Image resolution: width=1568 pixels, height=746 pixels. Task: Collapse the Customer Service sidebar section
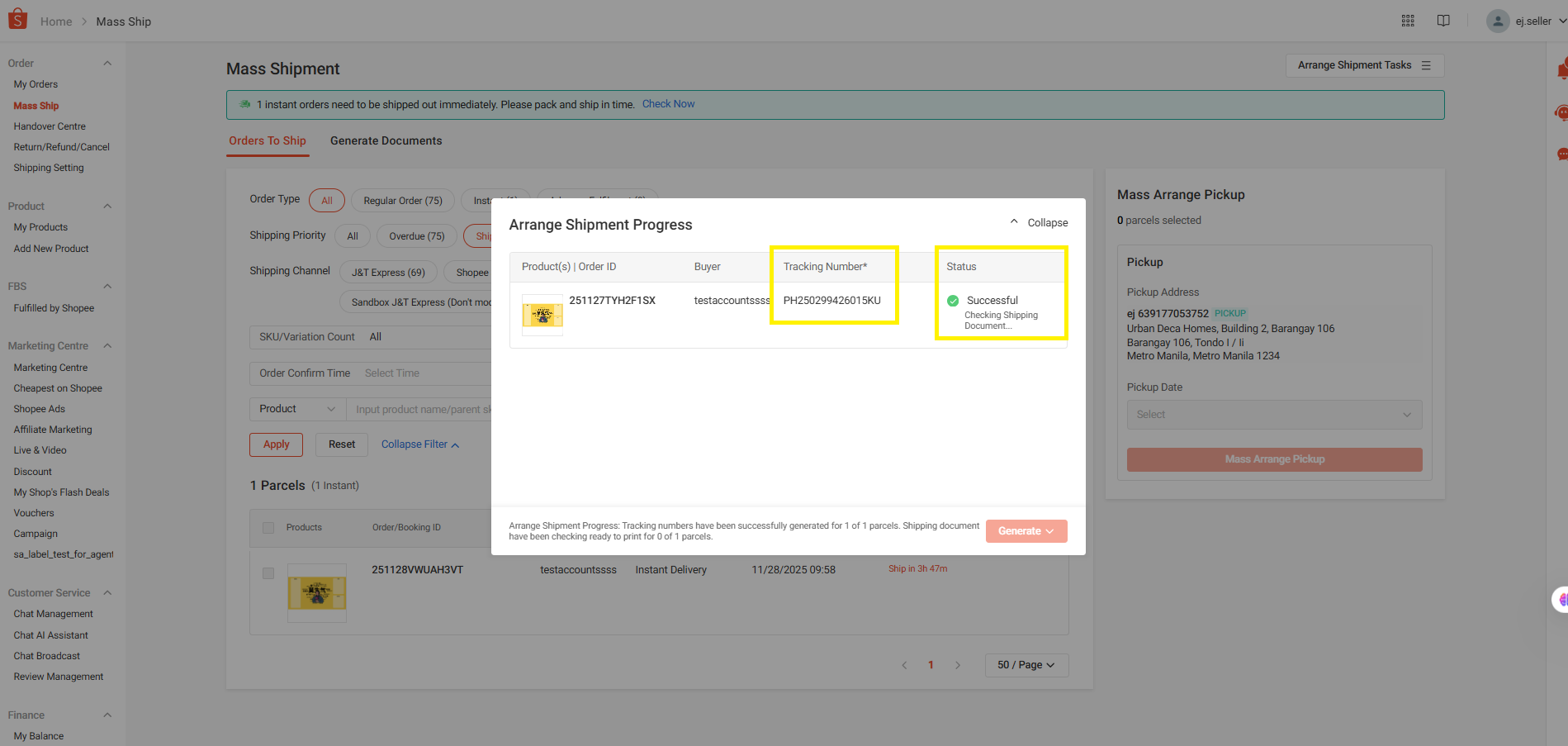pyautogui.click(x=107, y=593)
